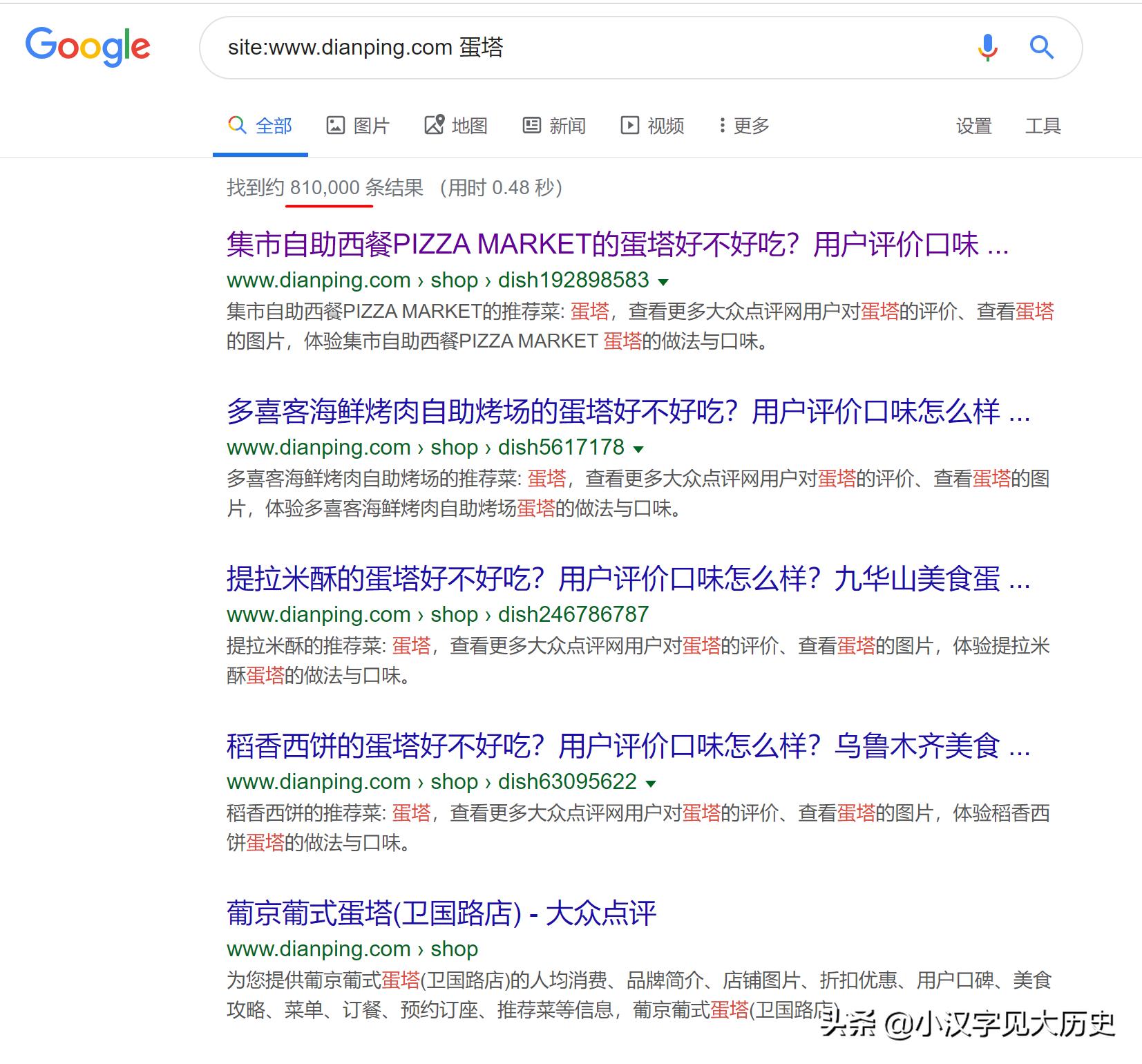Viewport: 1142px width, 1064px height.
Task: Click the magnifier icon on the 全部 tab
Action: 236,125
